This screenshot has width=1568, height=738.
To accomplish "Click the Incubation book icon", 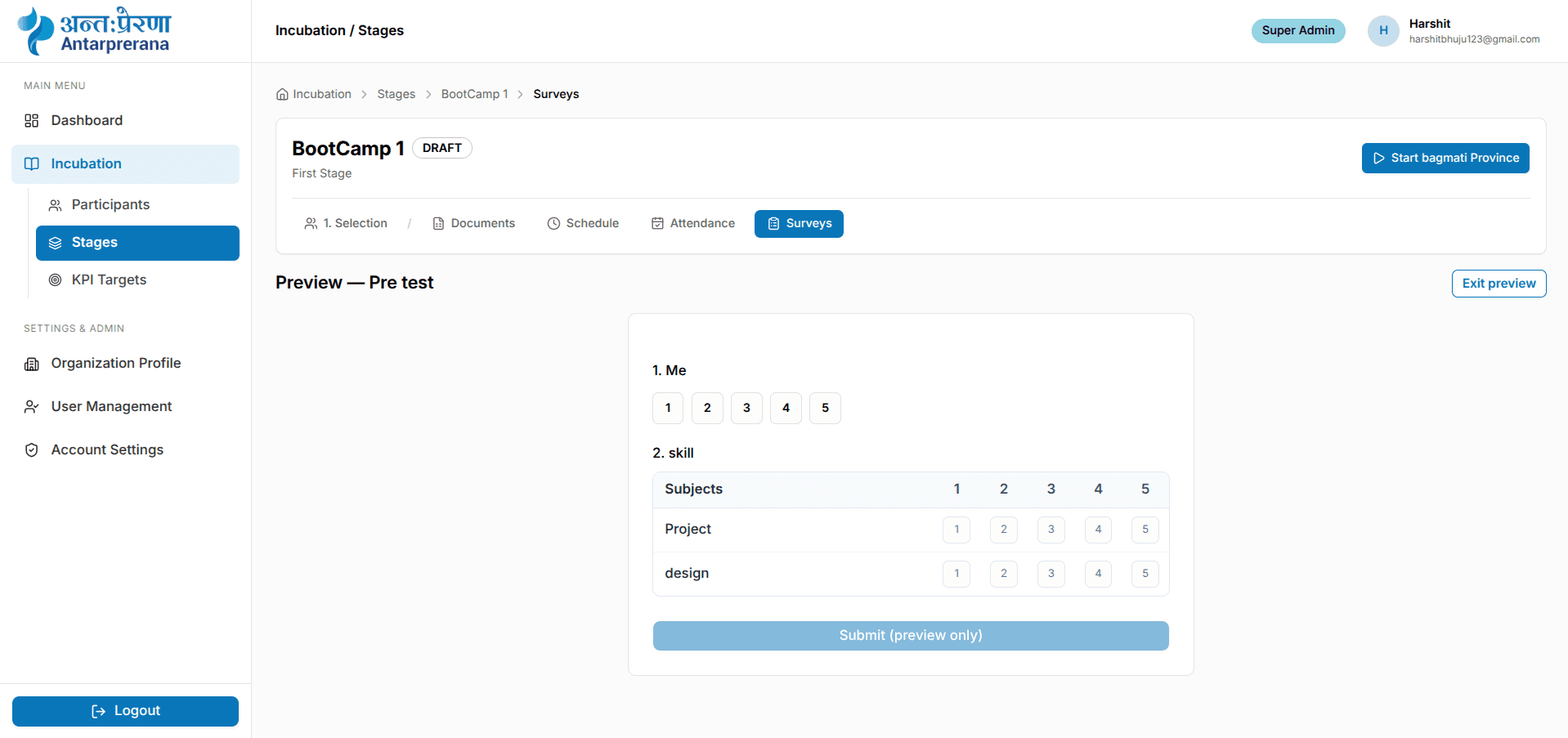I will point(32,164).
